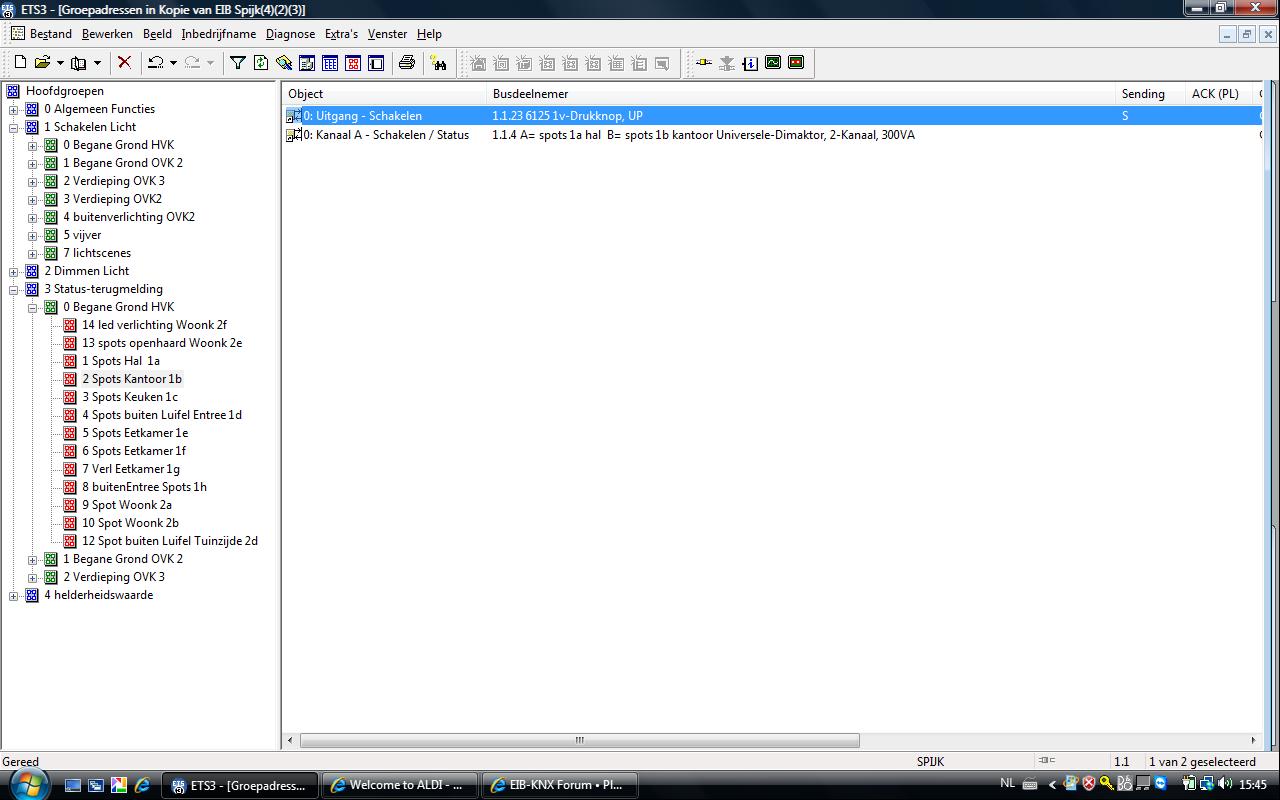Click the green refresh document toolbar icon
Image resolution: width=1280 pixels, height=800 pixels.
pos(261,63)
